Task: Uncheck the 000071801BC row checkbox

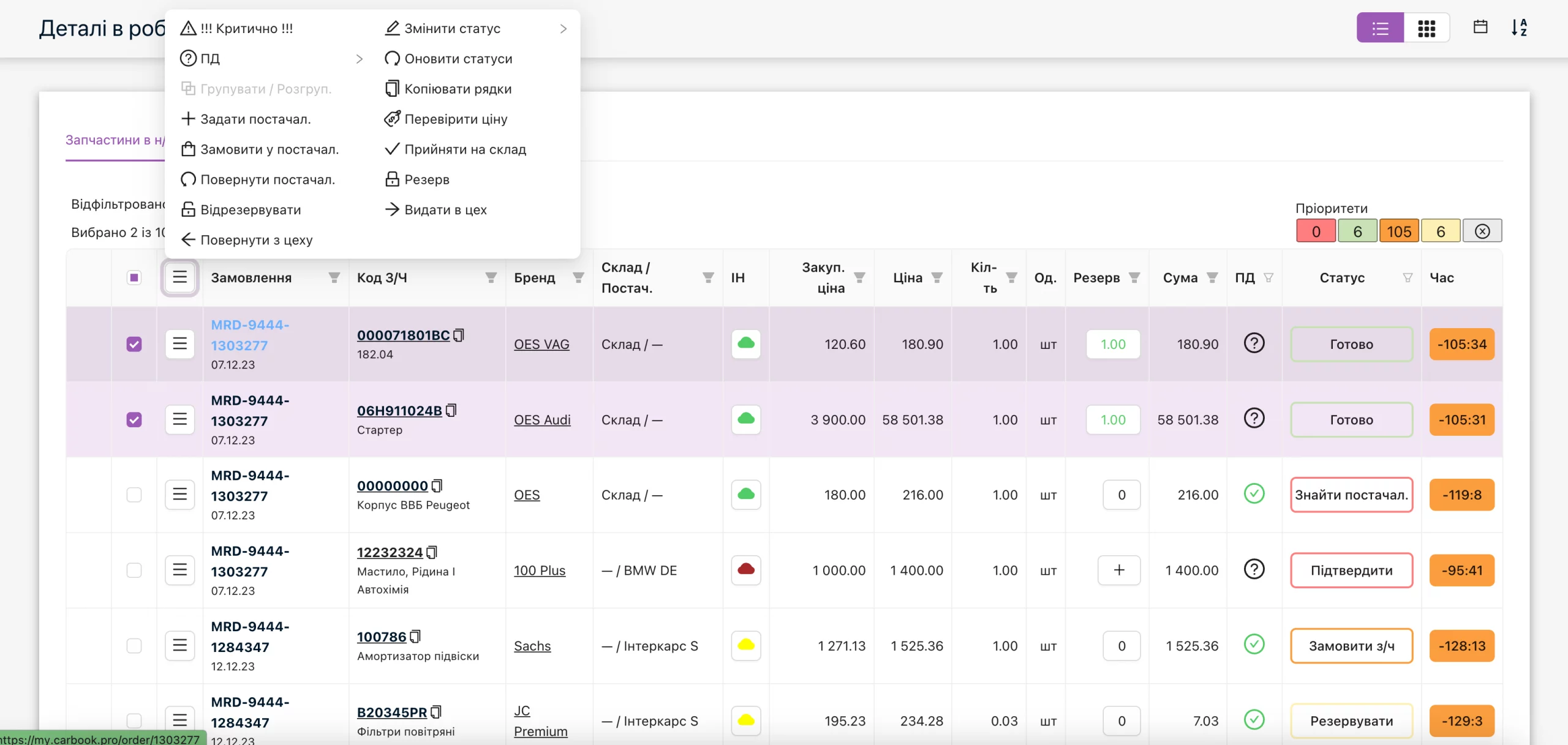Action: [x=134, y=344]
